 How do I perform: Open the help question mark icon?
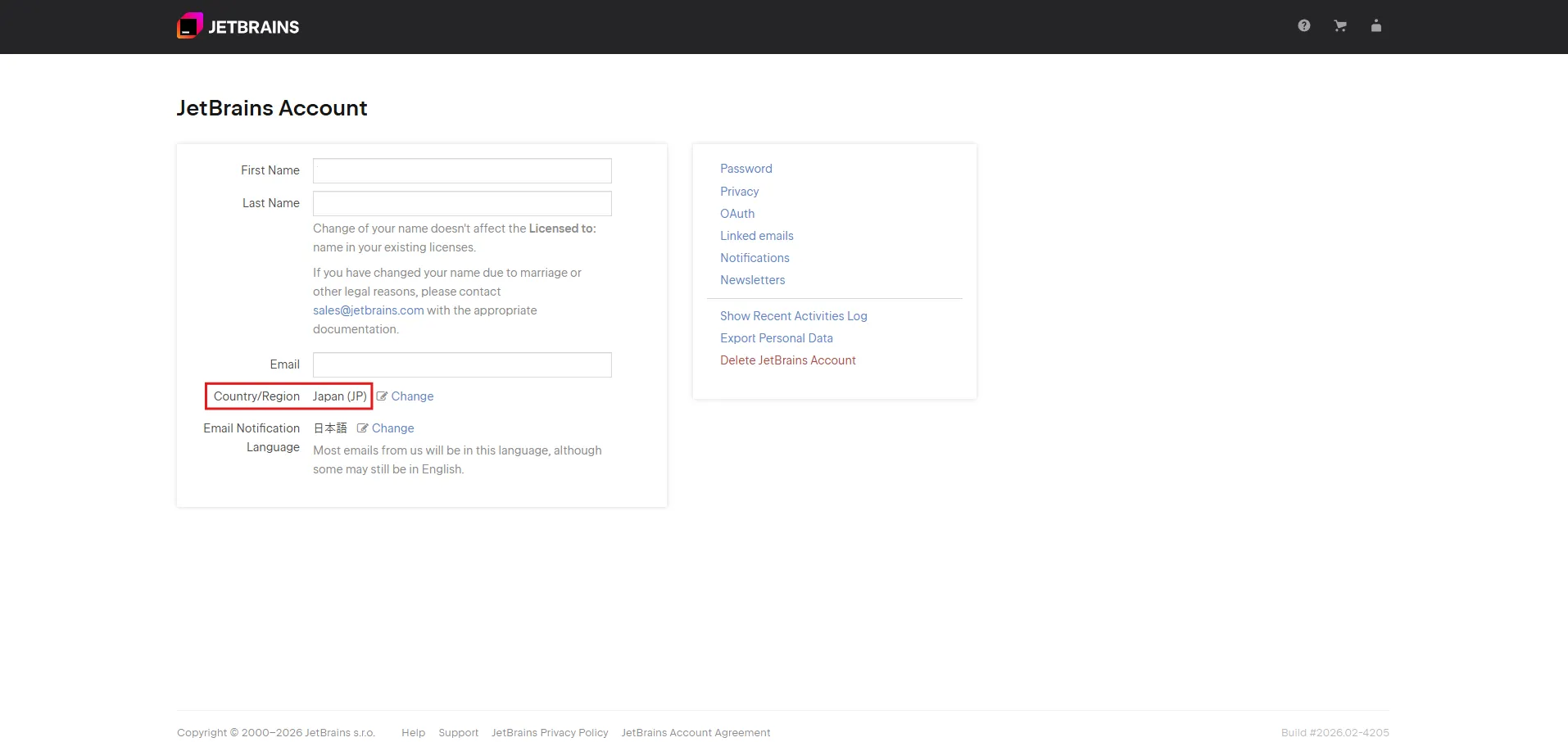click(x=1304, y=25)
